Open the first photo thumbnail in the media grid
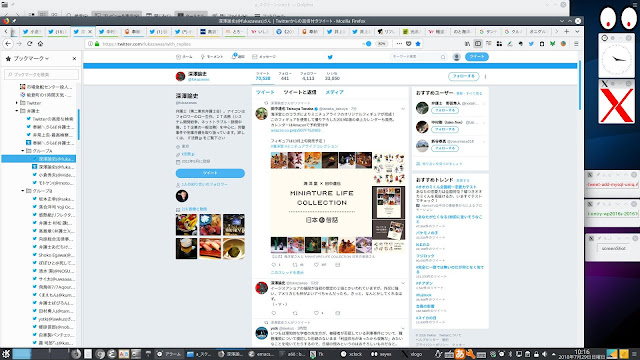 [x=187, y=224]
